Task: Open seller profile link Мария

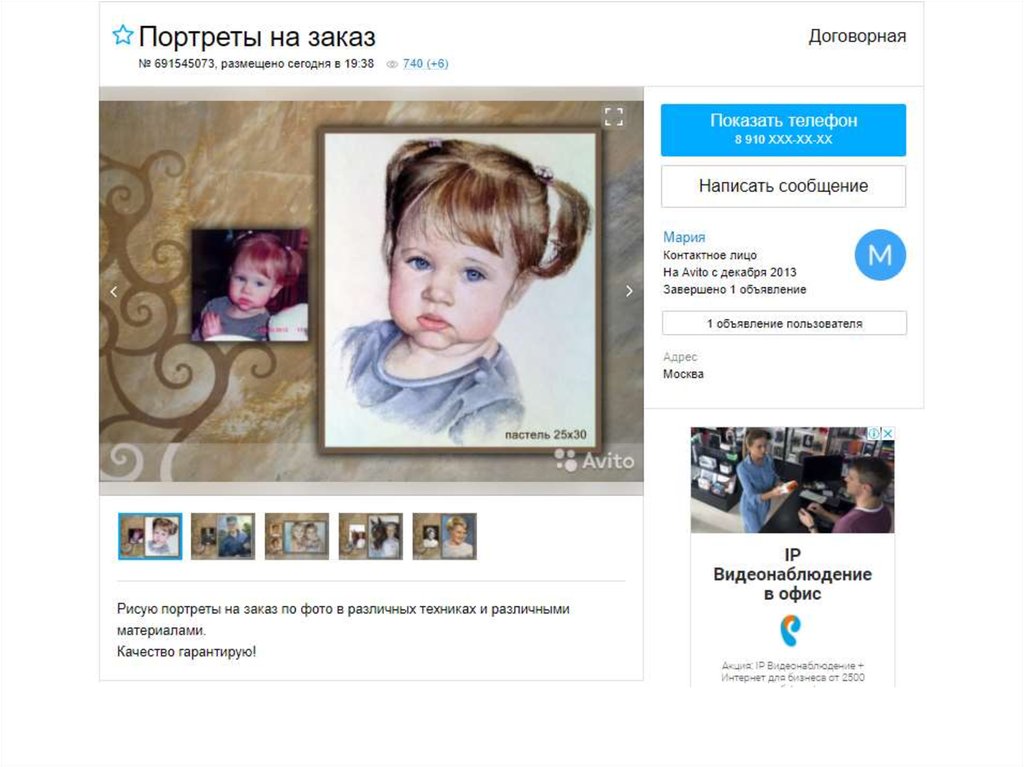Action: click(684, 237)
